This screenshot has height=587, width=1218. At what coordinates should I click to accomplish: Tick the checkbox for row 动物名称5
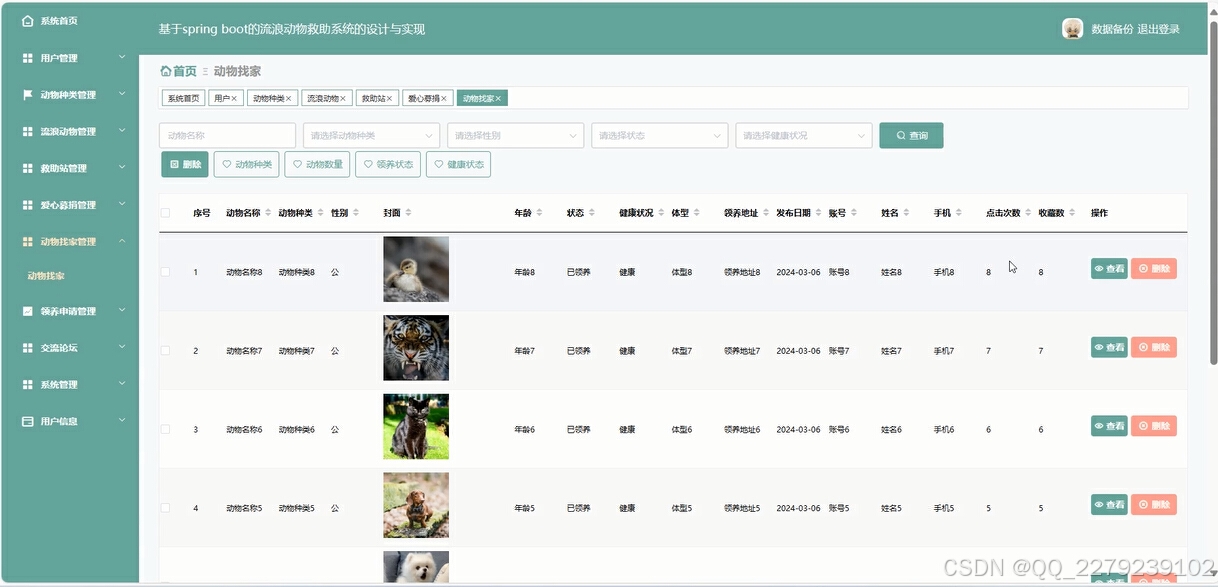tap(166, 508)
